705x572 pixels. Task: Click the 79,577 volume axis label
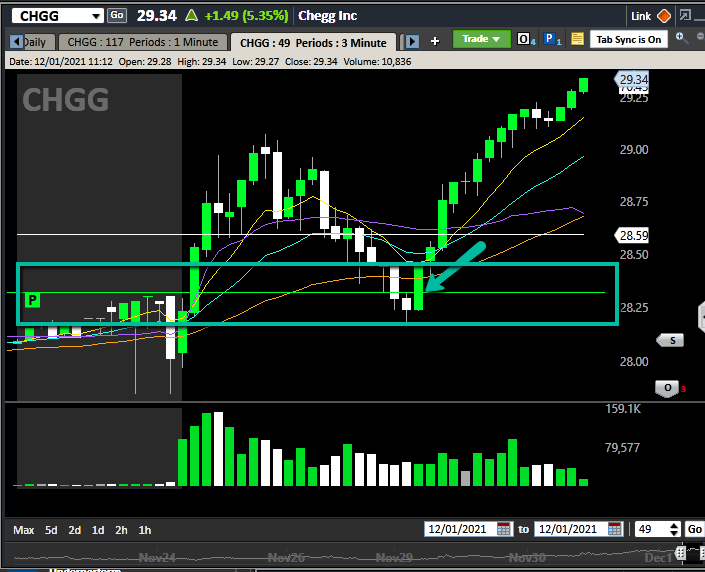click(x=622, y=447)
